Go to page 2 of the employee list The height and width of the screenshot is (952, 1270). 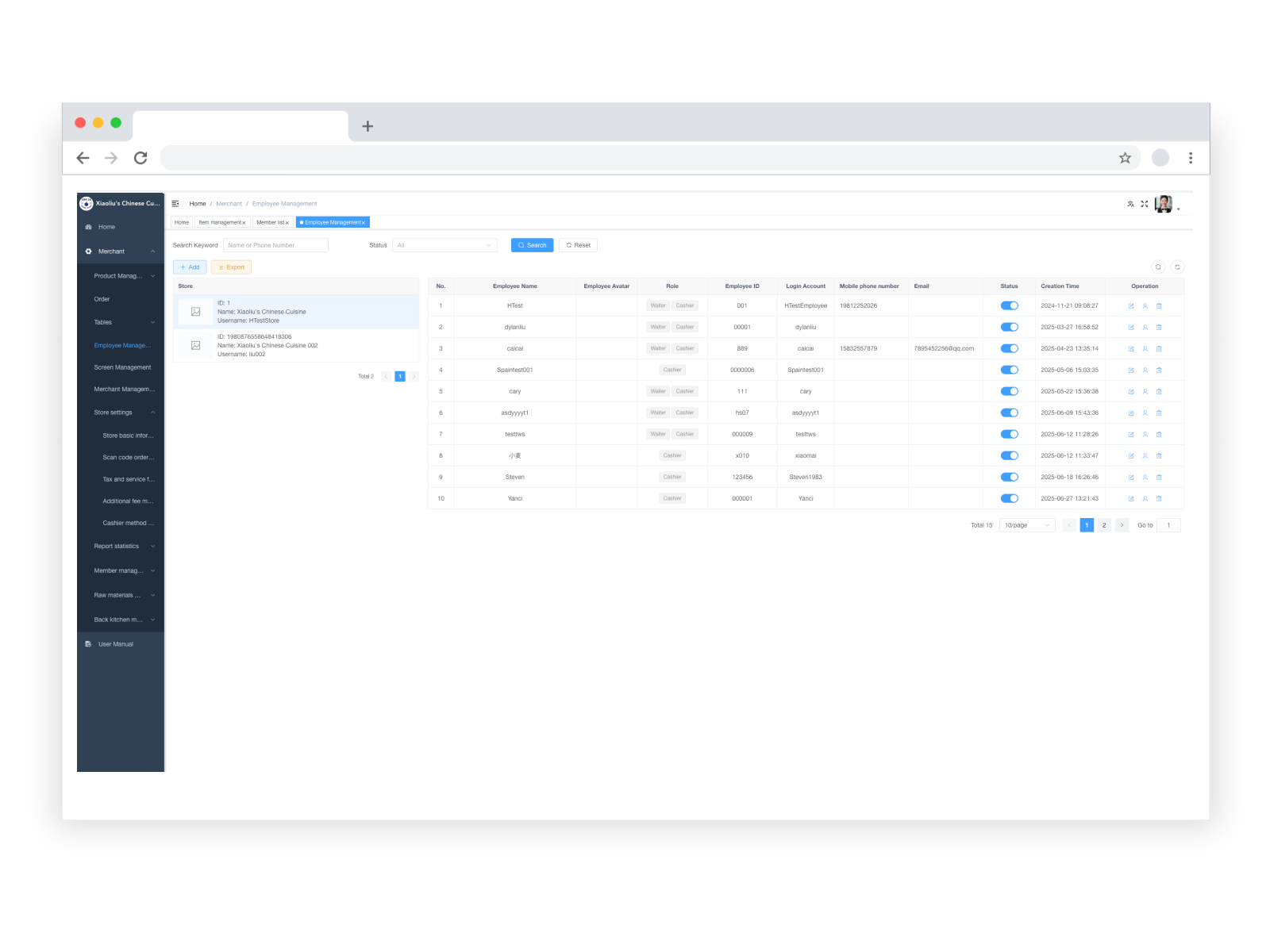(x=1103, y=525)
